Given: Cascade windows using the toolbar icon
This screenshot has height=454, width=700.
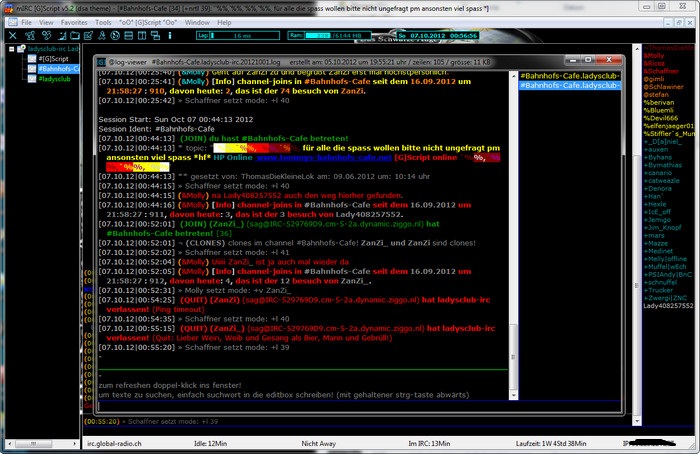Looking at the screenshot, I should 155,36.
